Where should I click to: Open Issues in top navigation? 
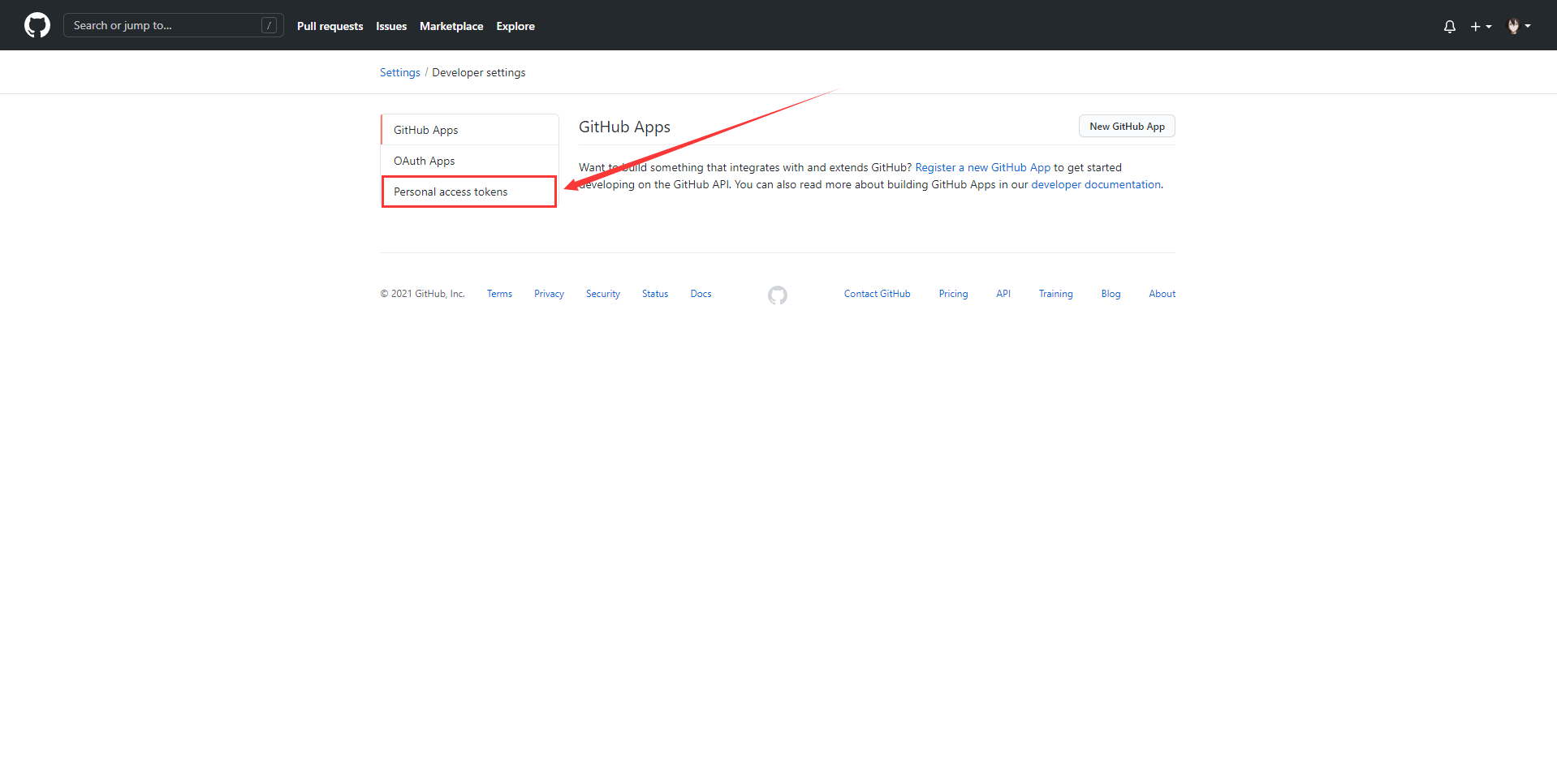click(x=391, y=26)
